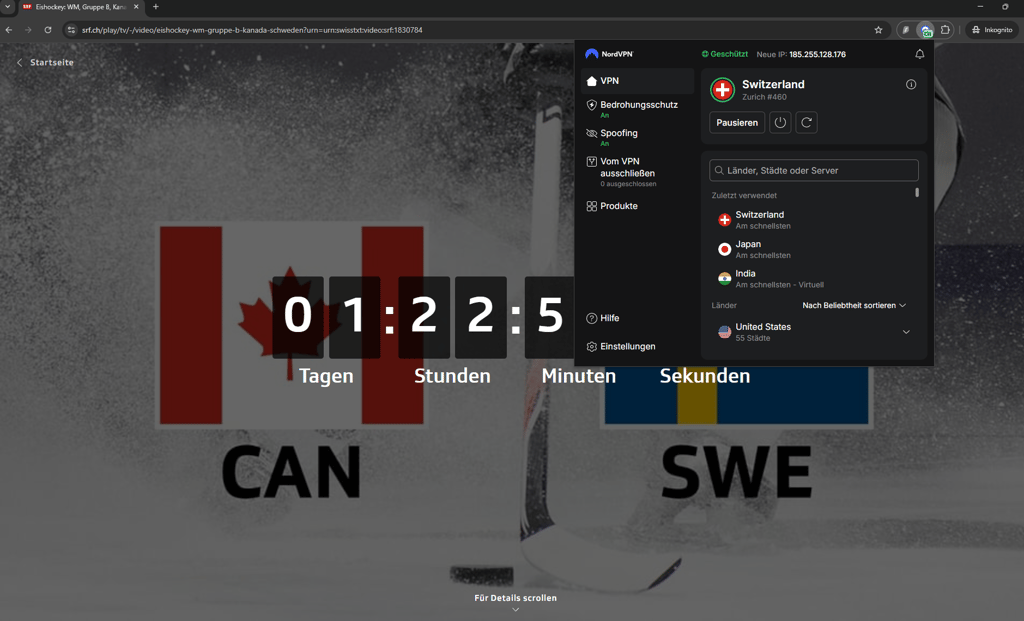Click the Zurich #460 server label
The image size is (1024, 621).
pos(764,97)
